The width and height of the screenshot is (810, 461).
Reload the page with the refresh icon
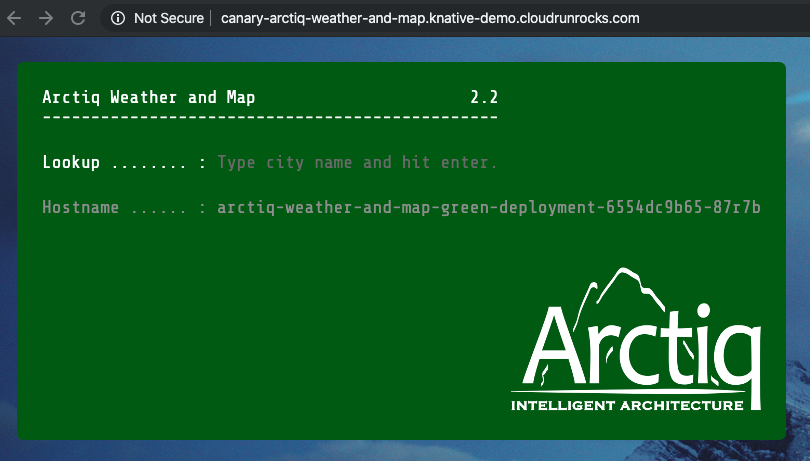pyautogui.click(x=78, y=18)
